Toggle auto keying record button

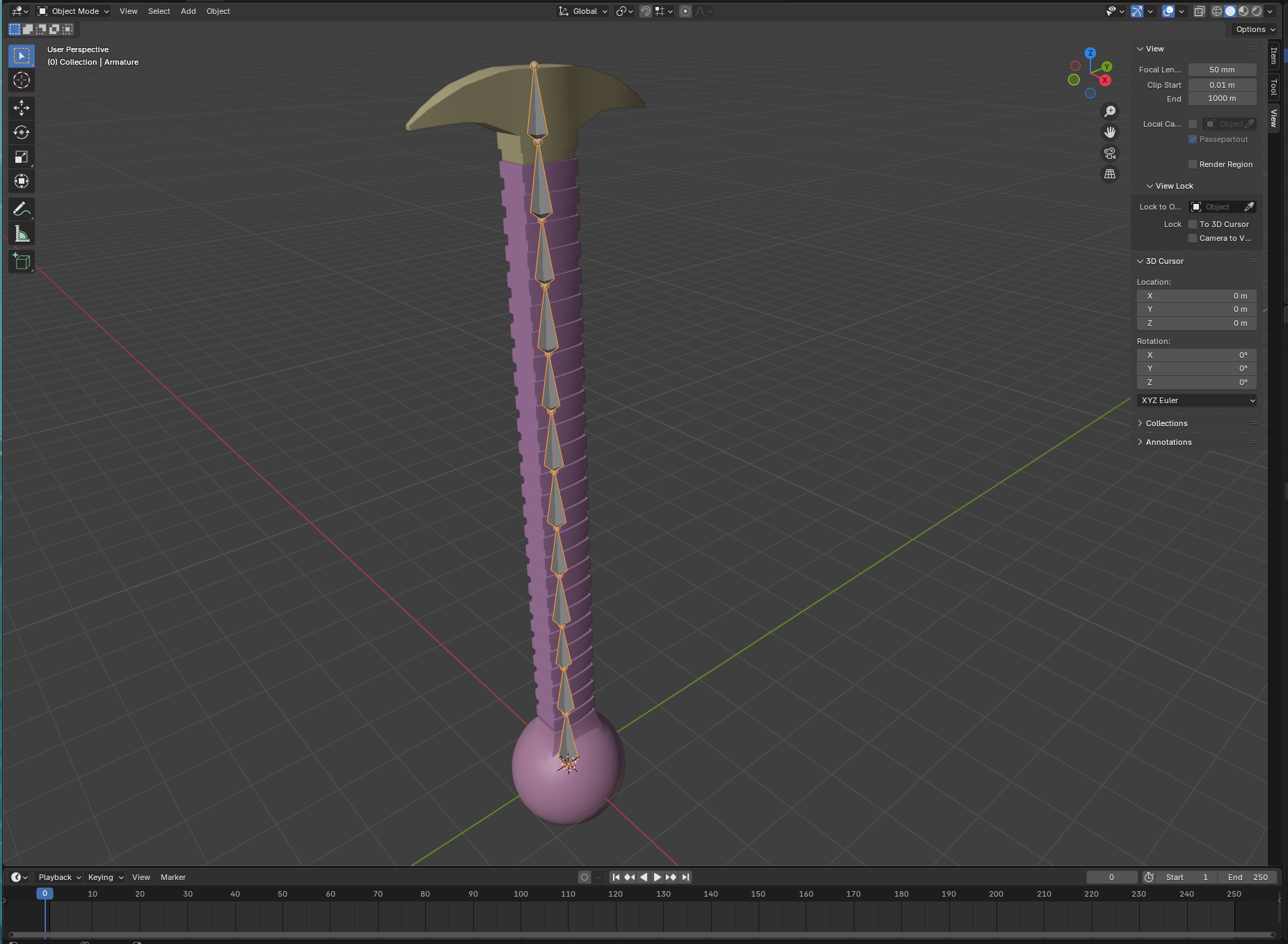(585, 877)
